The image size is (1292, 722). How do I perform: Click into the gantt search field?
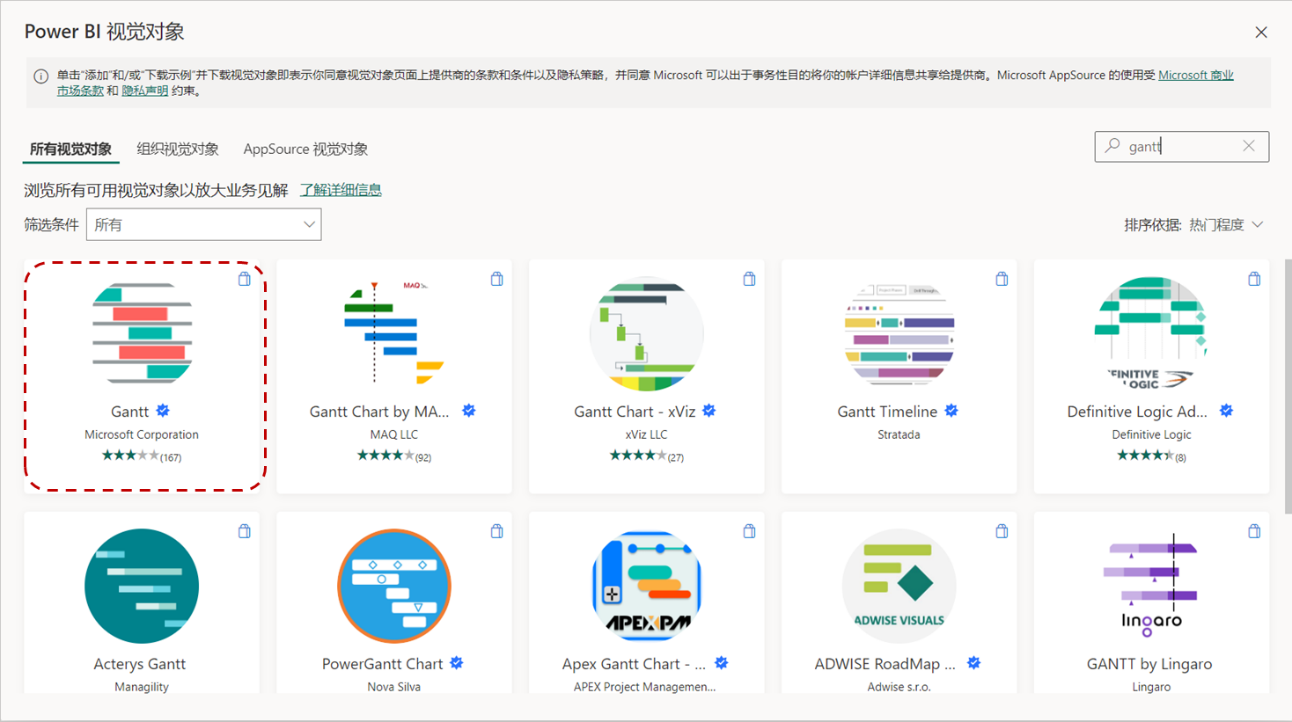point(1182,146)
